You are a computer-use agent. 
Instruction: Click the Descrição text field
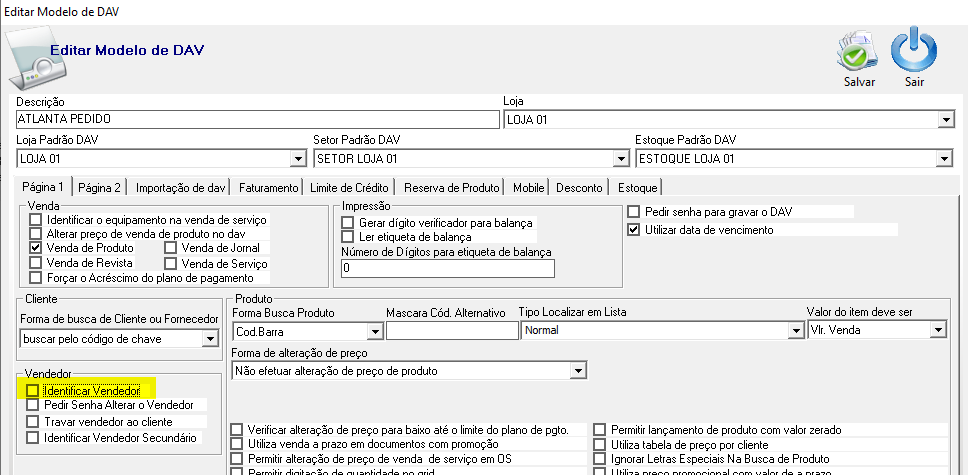click(257, 119)
